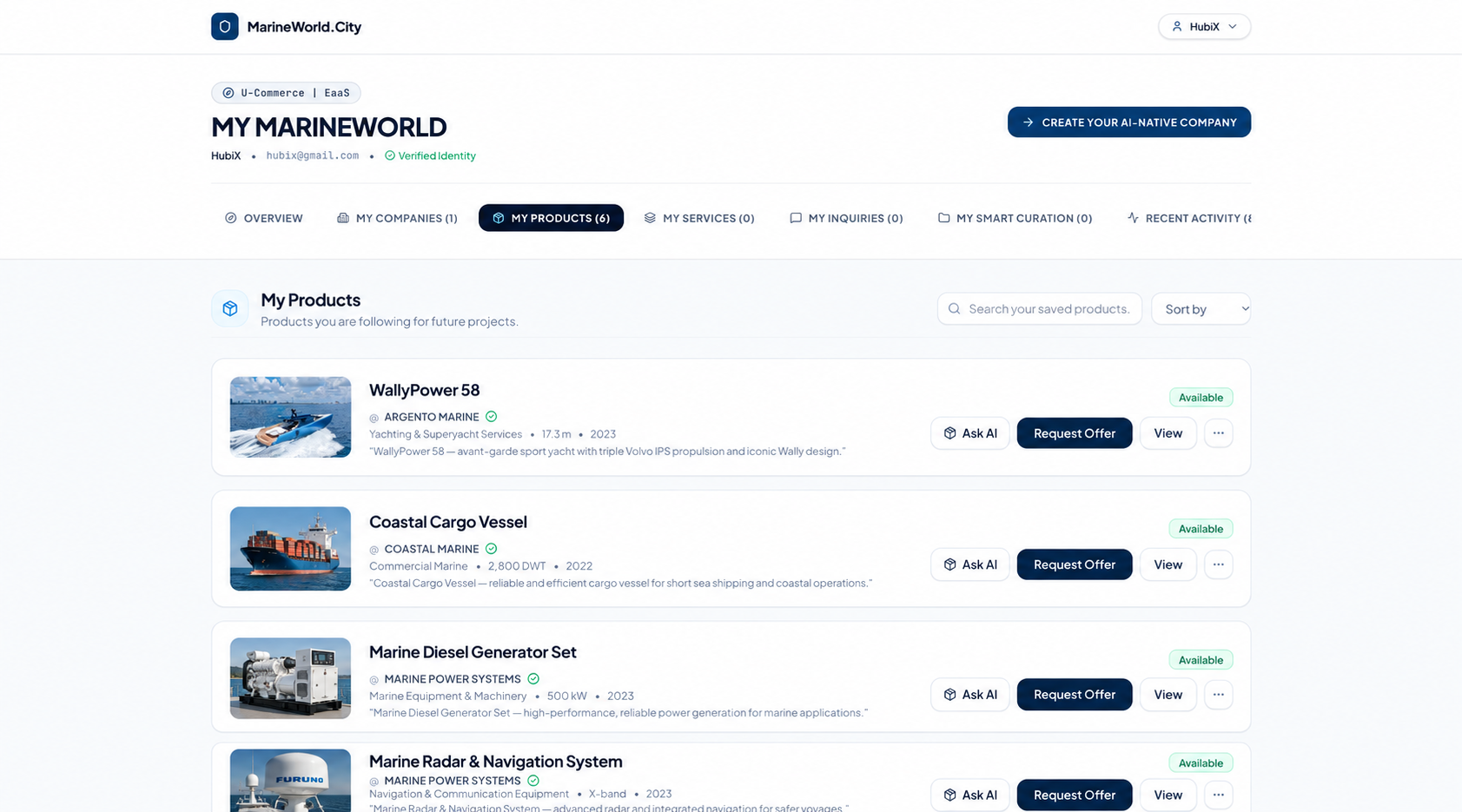Open the HubiX user account dropdown
This screenshot has width=1462, height=812.
click(x=1204, y=27)
